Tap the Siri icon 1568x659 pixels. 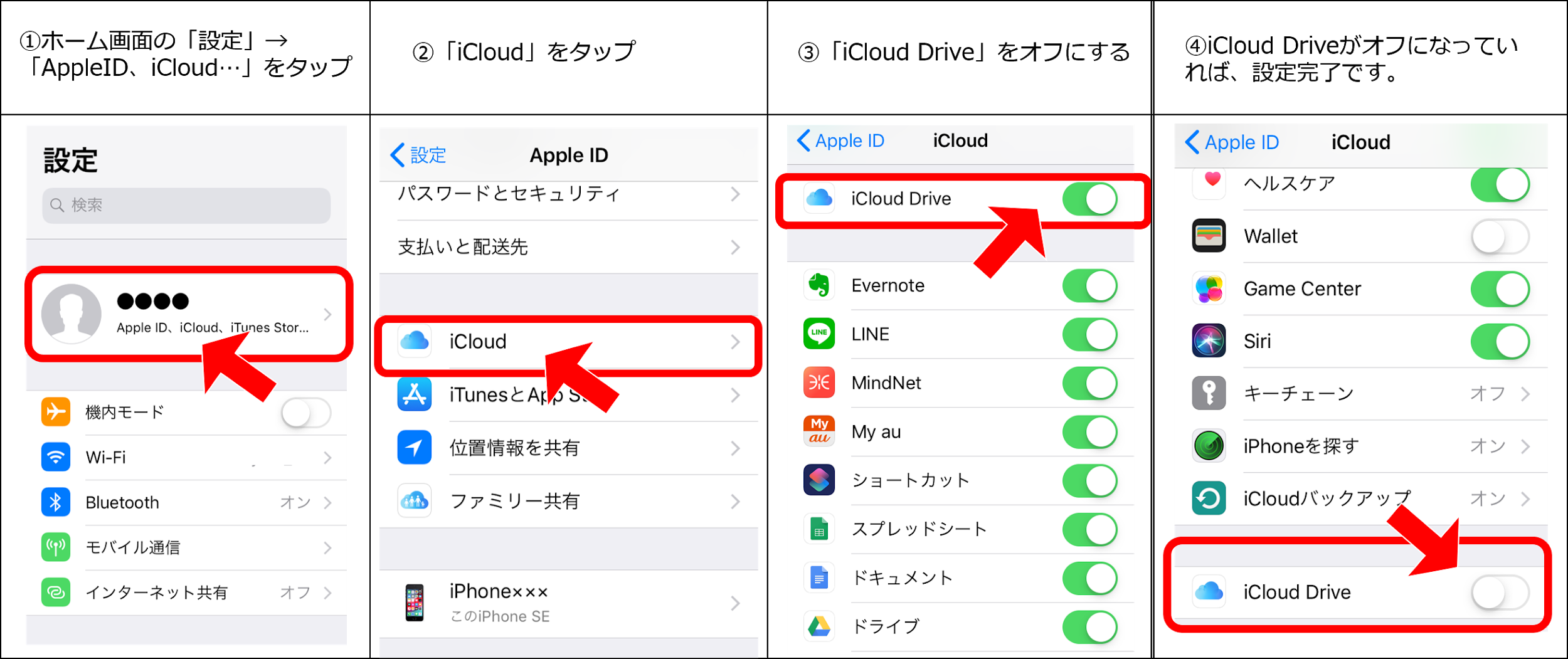pos(1209,340)
